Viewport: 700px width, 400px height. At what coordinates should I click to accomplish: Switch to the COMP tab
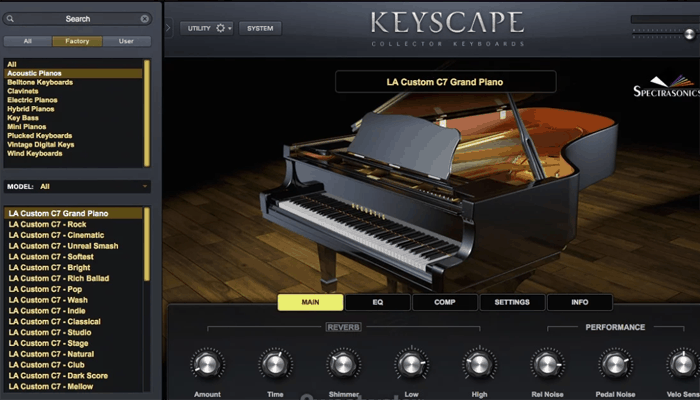coord(445,302)
